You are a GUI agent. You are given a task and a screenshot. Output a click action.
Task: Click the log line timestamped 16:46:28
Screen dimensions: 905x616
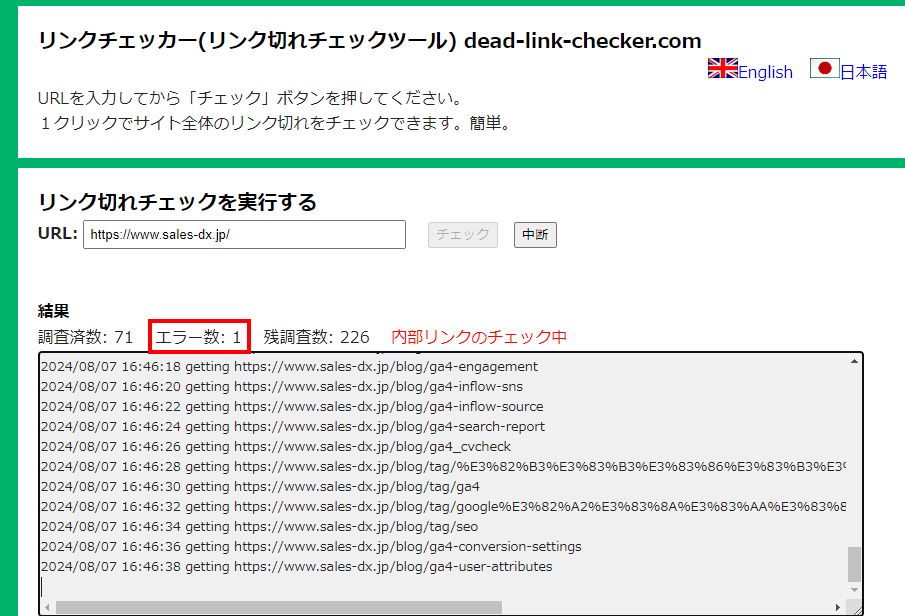(x=443, y=466)
